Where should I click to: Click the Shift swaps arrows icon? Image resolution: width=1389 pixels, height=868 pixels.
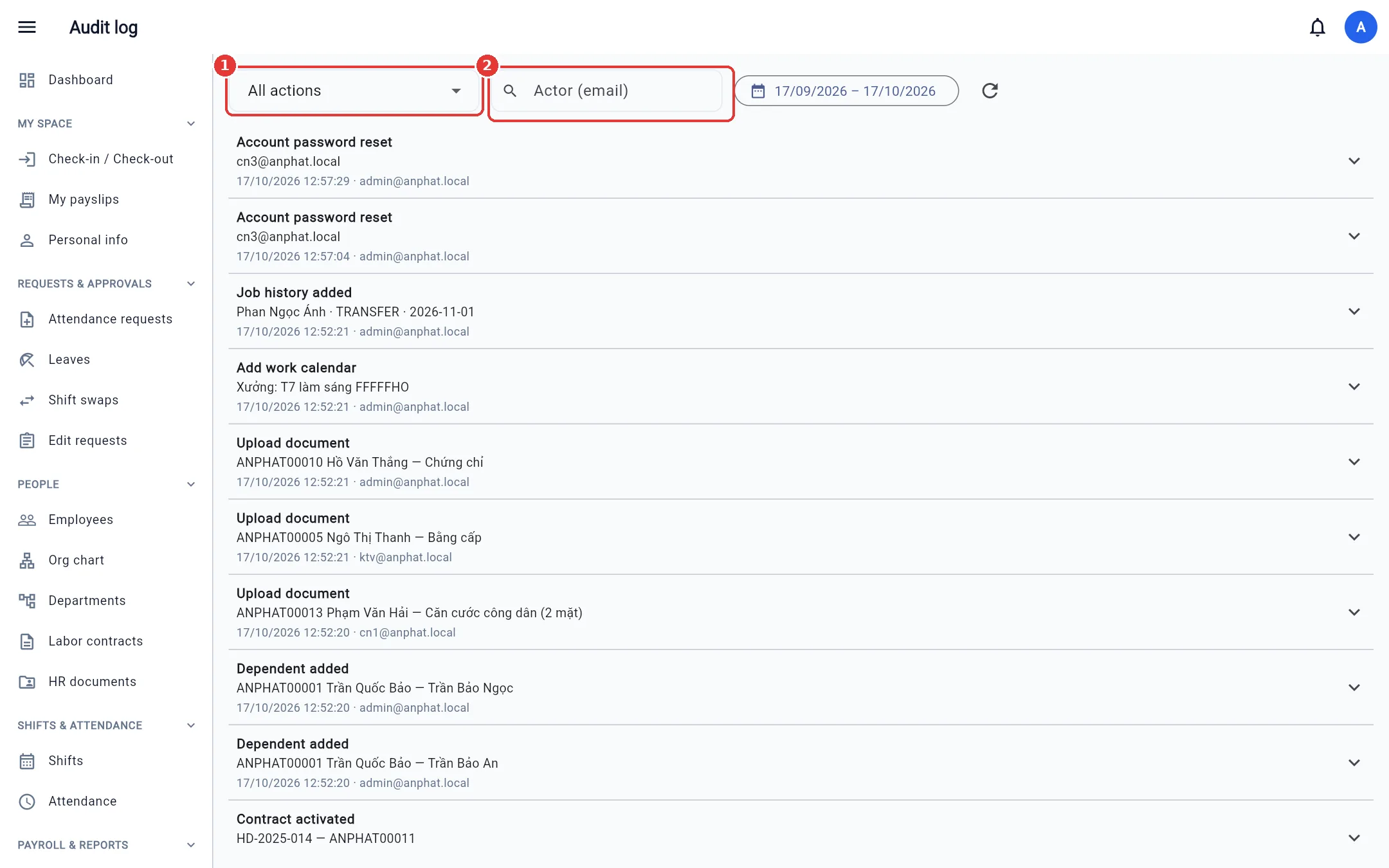coord(27,400)
